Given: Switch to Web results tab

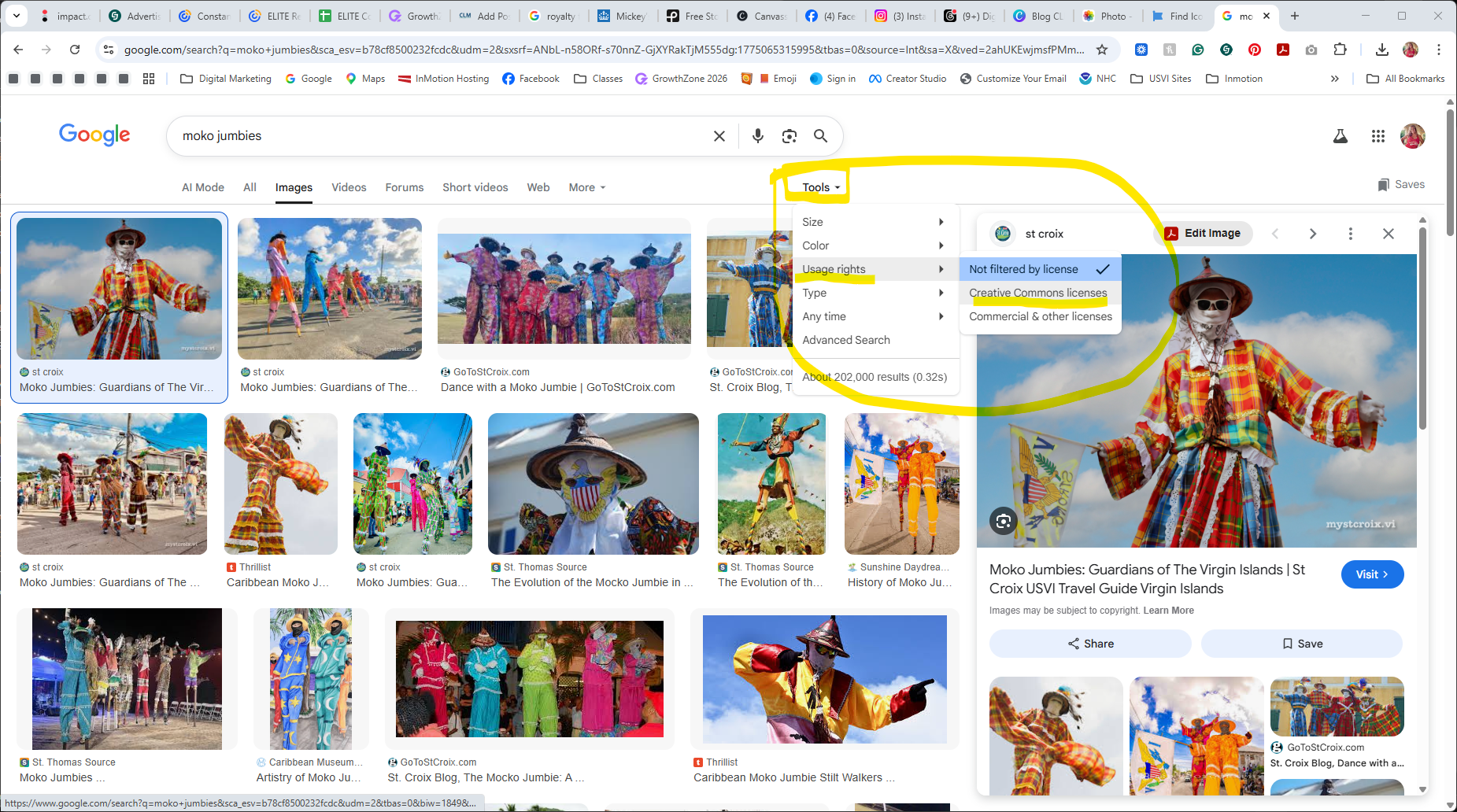Looking at the screenshot, I should pos(538,187).
